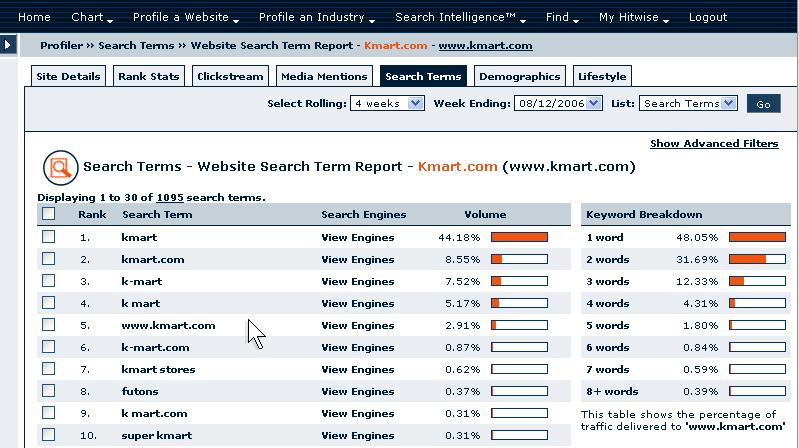Click the super kmart search term
799x448 pixels.
[156, 435]
